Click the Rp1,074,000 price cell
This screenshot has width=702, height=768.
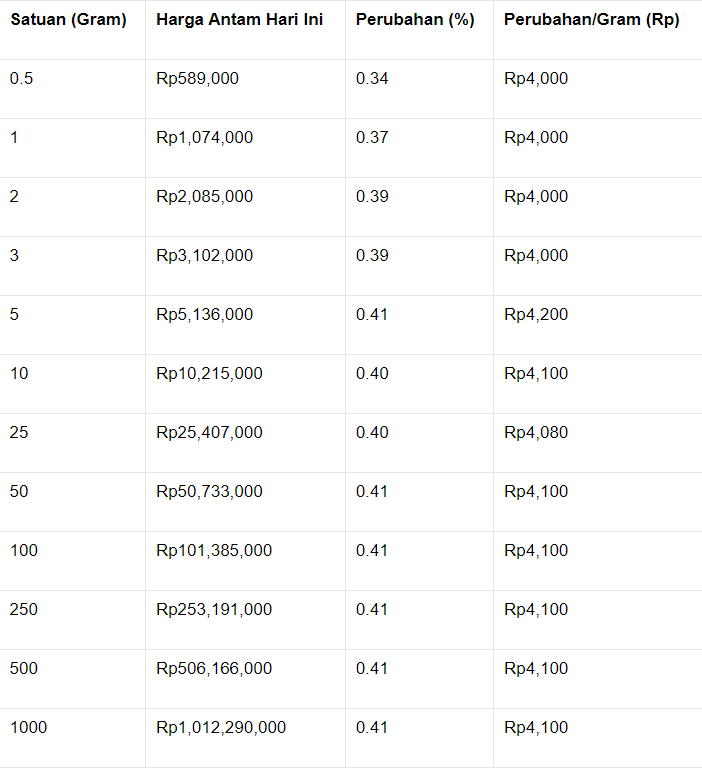point(204,138)
